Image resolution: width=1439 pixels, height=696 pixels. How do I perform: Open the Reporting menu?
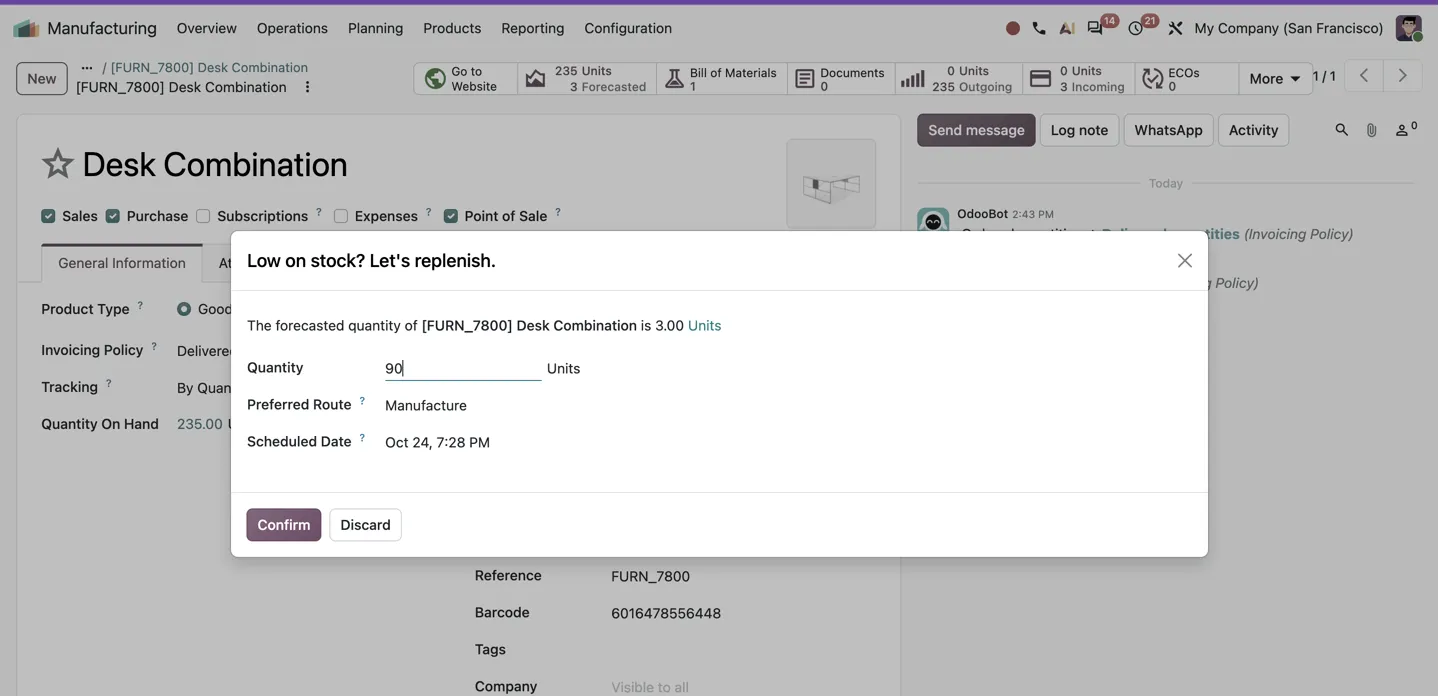click(x=532, y=28)
